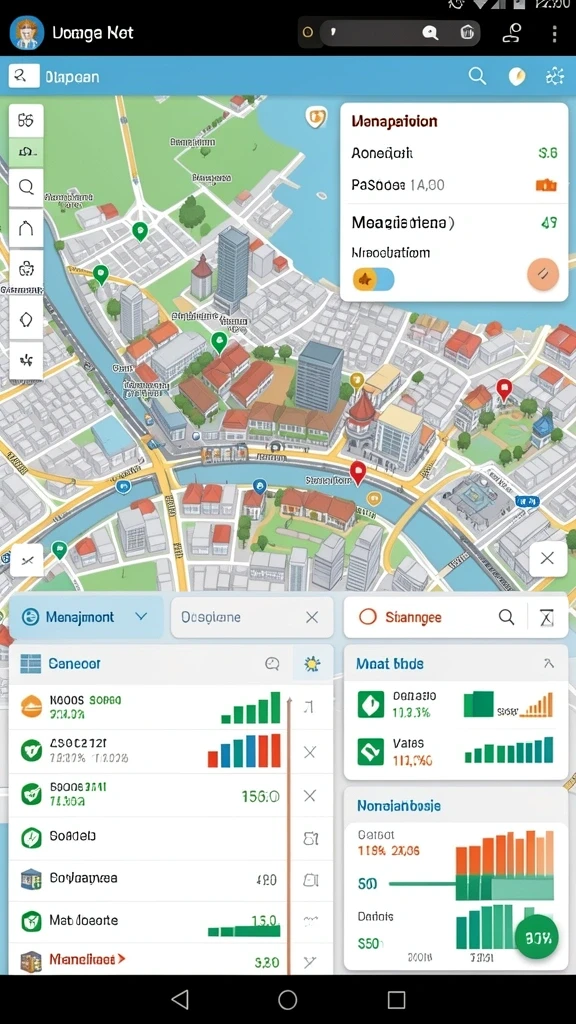Screen dimensions: 576x1024
Task: Tap the search icon in Stanngee tab
Action: 506,617
